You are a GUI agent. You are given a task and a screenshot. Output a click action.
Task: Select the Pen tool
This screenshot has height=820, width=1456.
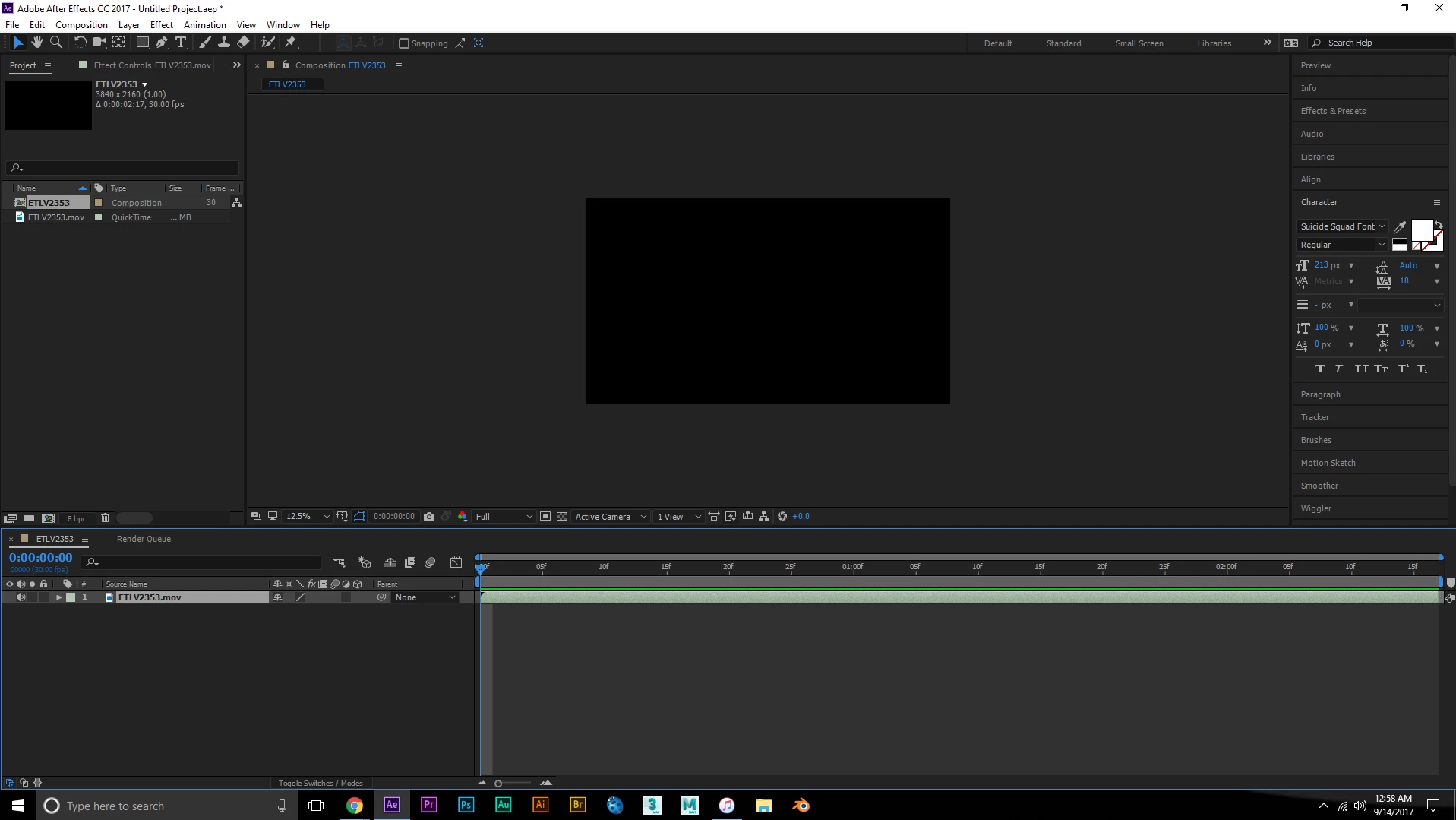(x=161, y=43)
